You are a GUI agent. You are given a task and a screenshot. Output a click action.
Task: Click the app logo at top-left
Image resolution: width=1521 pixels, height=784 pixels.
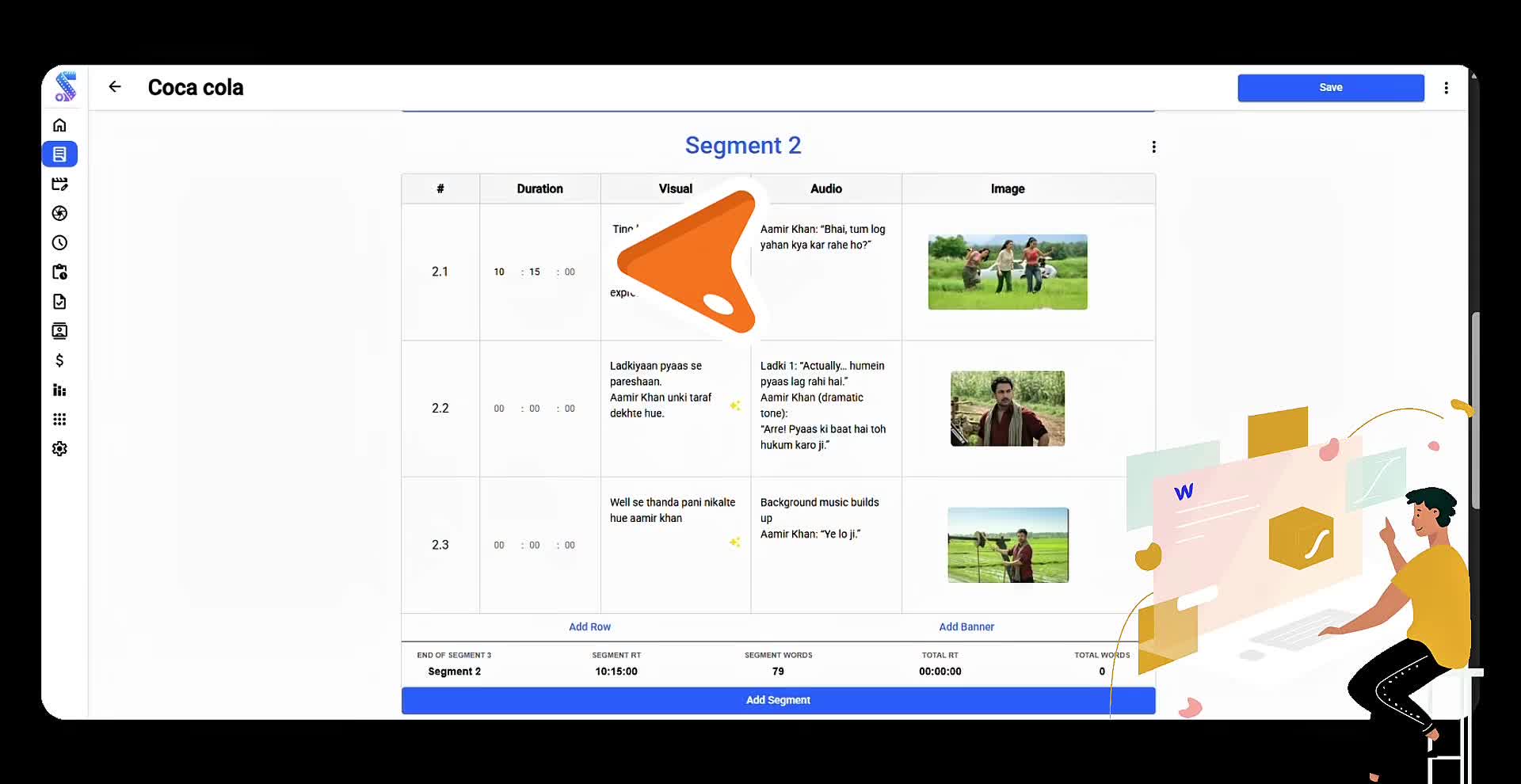pos(65,87)
